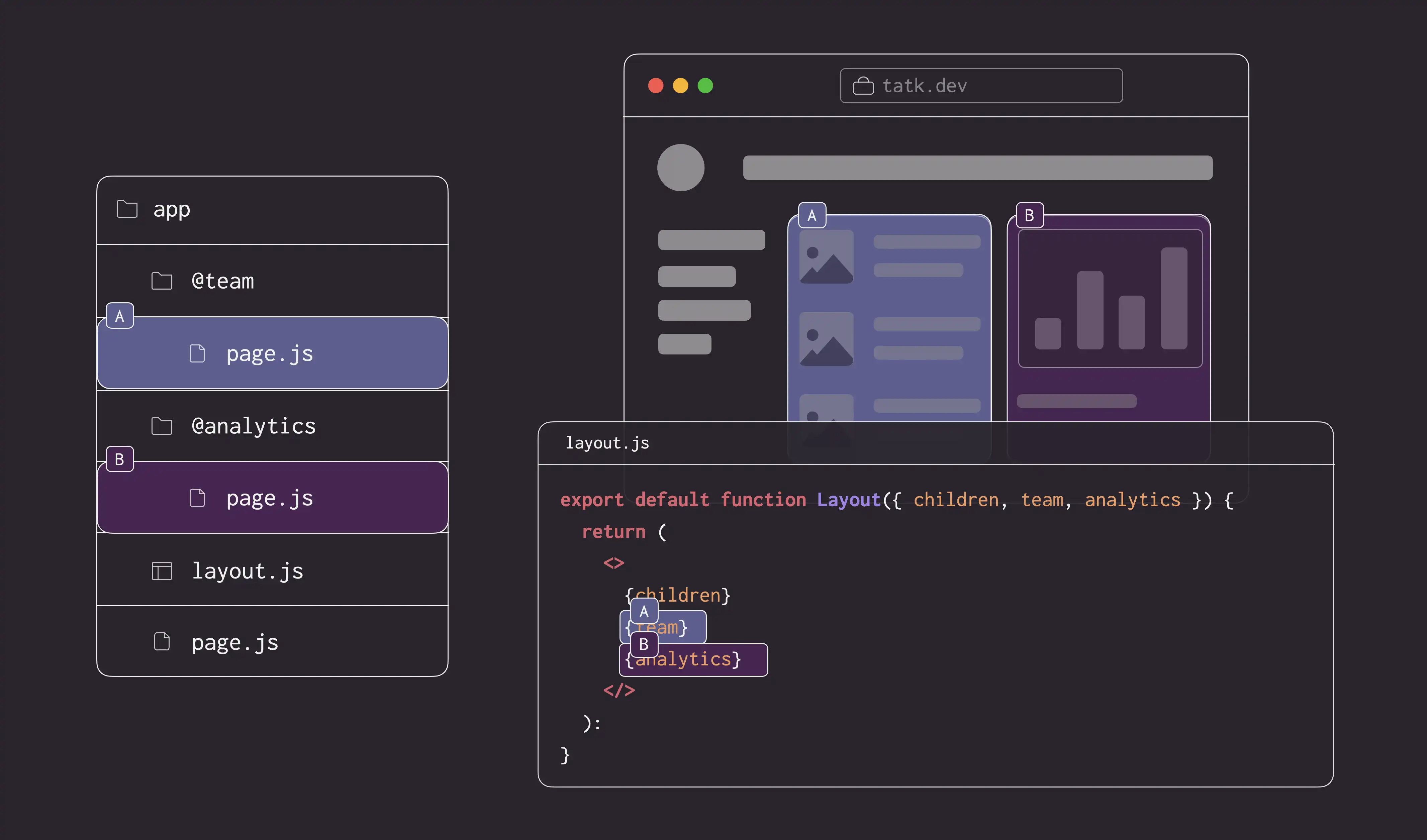Click the A badge on the @team page.js row

pyautogui.click(x=120, y=316)
